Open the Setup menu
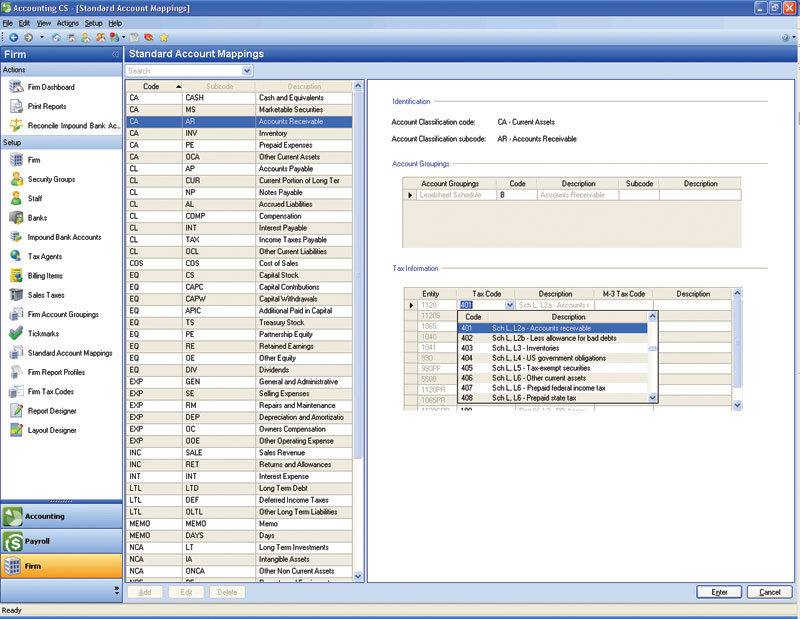 (93, 22)
